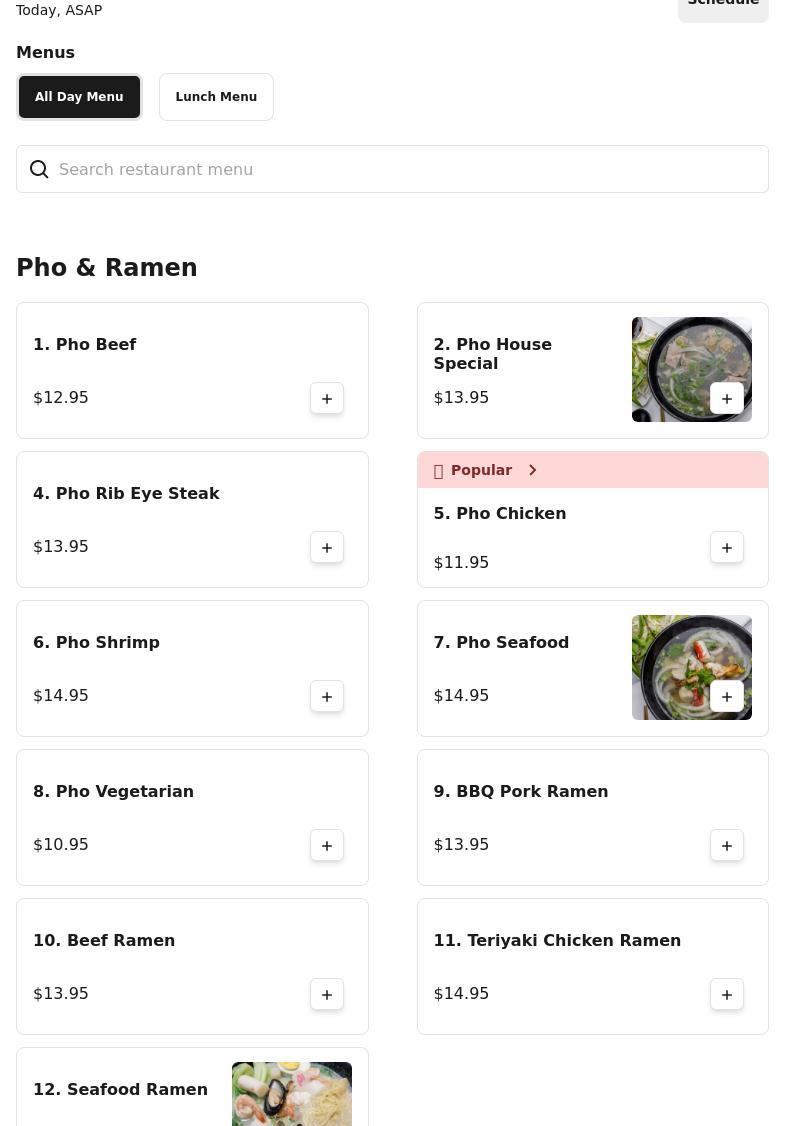Click the Schedule button
The height and width of the screenshot is (1126, 785).
722,5
